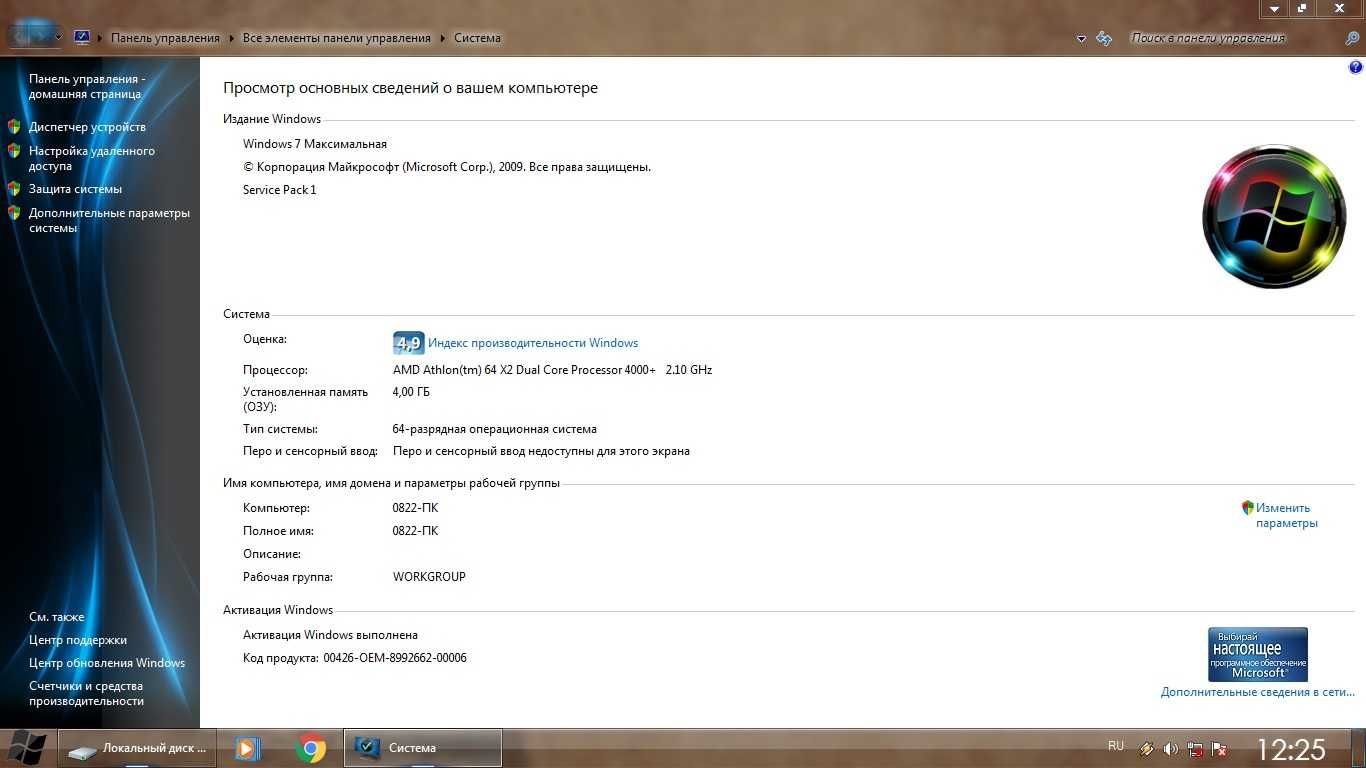Open the Локальный диск taskbar window

138,748
